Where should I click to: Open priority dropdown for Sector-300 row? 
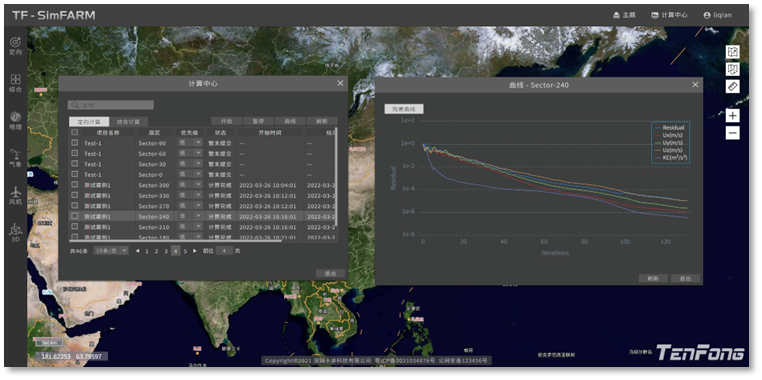(190, 185)
